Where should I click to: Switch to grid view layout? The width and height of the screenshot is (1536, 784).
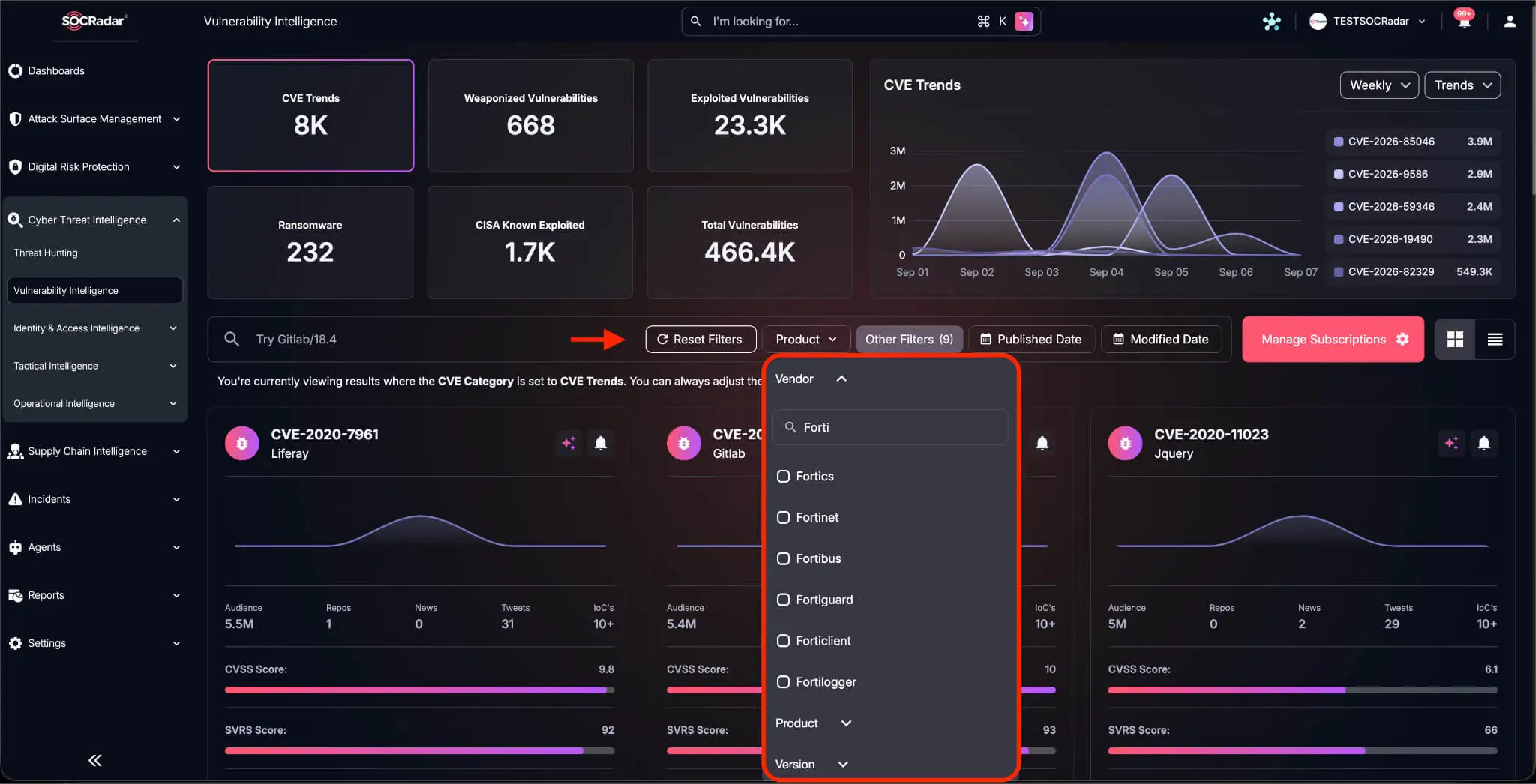point(1455,340)
